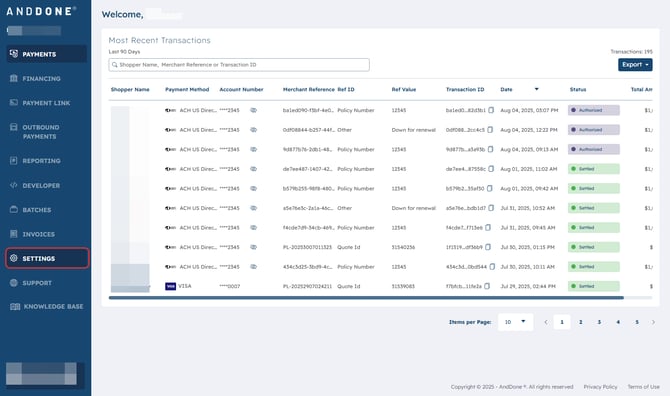Click the horizontal table scrollbar
The height and width of the screenshot is (396, 670).
(366, 298)
